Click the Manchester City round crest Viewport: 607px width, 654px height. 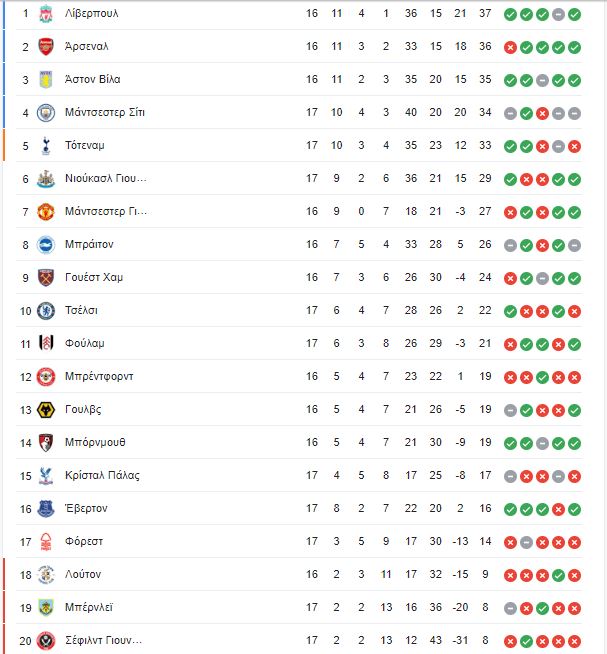click(x=46, y=113)
